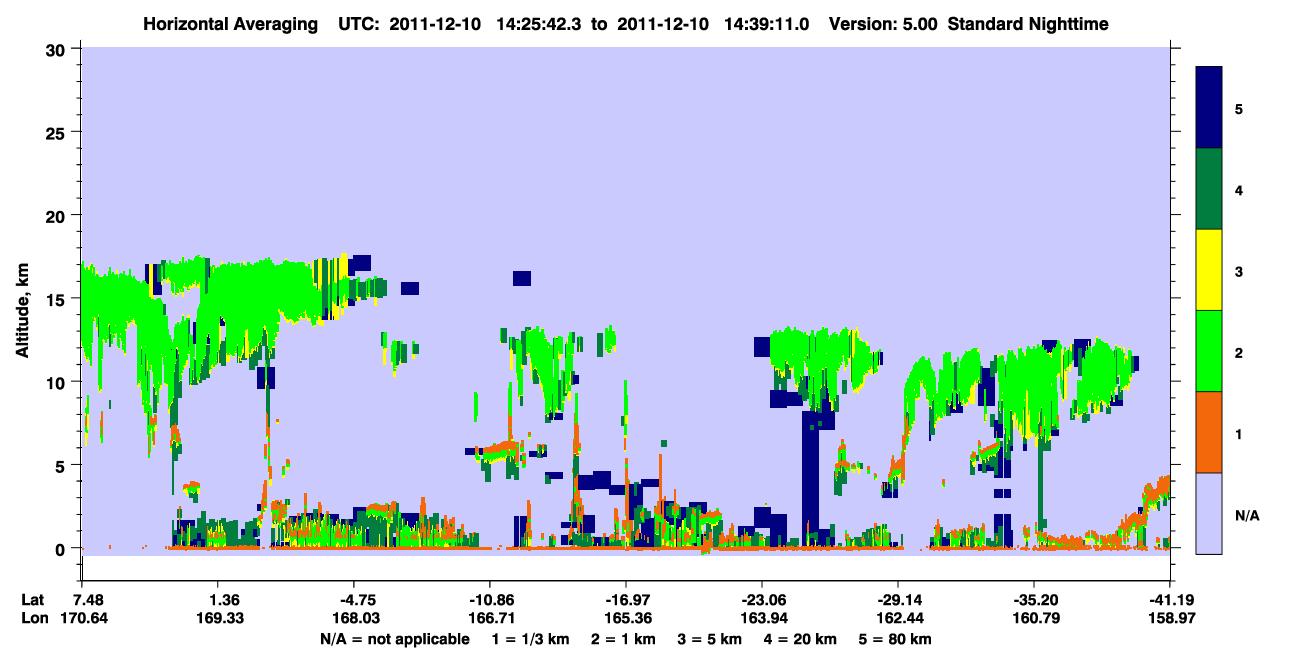Click the y-axis tick label 25
Image resolution: width=1300 pixels, height=667 pixels.
point(58,132)
